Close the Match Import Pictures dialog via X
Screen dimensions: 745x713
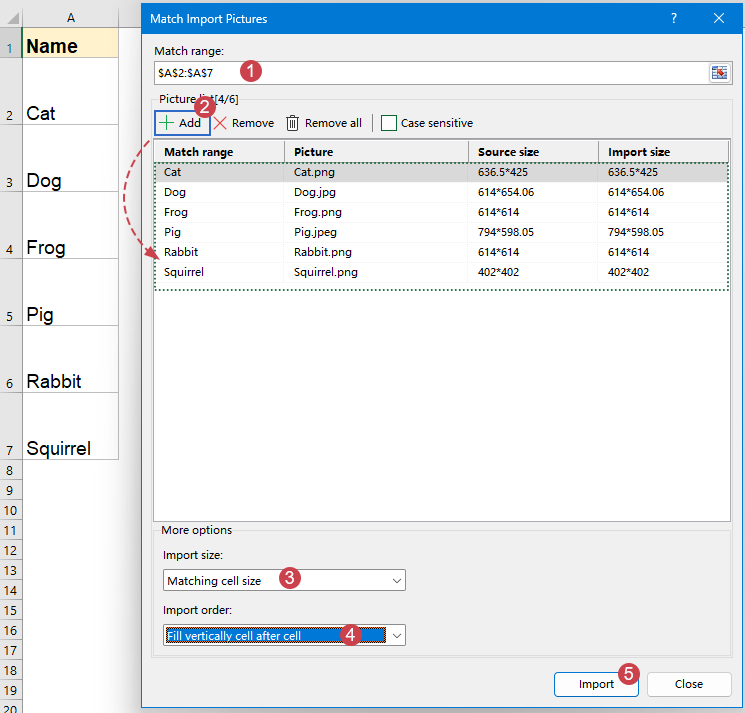coord(718,18)
